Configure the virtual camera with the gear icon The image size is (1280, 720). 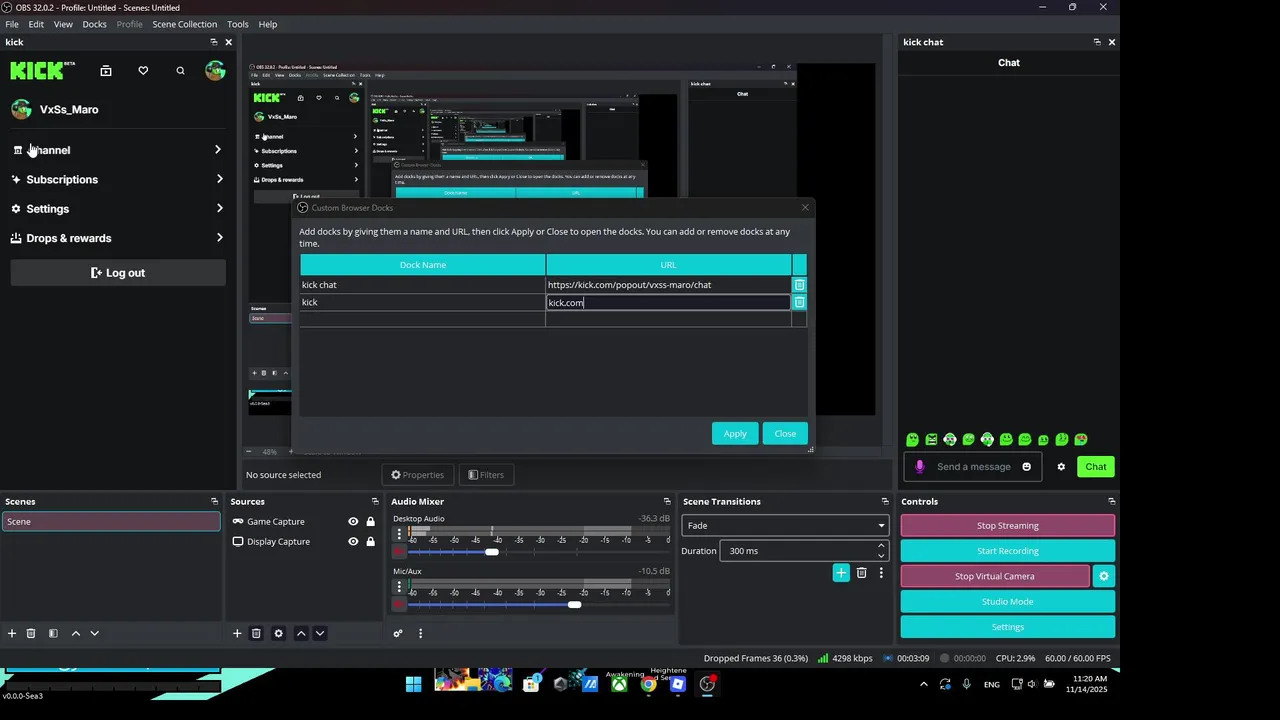pos(1104,576)
